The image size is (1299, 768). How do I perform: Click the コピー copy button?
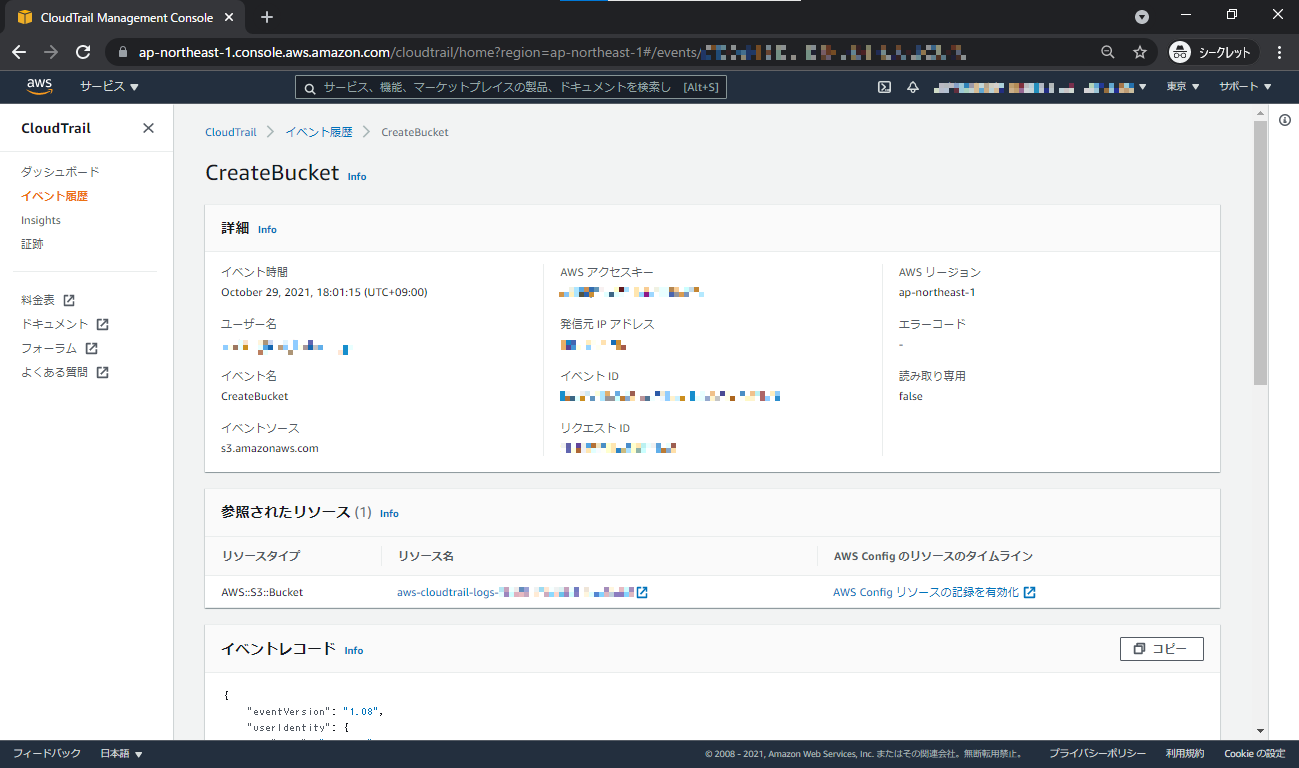pos(1161,649)
